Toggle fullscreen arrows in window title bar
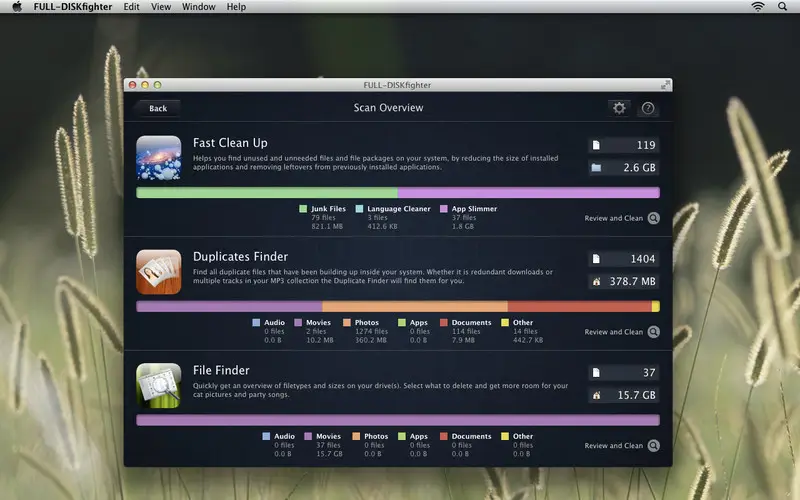800x500 pixels. [665, 85]
